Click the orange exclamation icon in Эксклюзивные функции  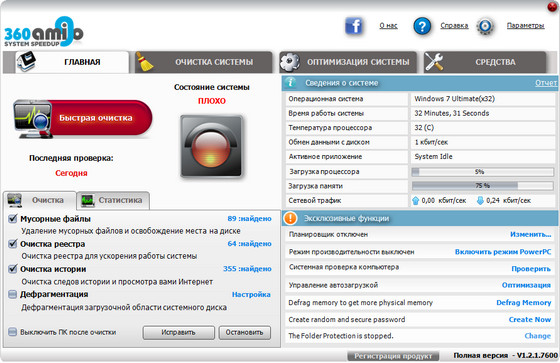(290, 218)
